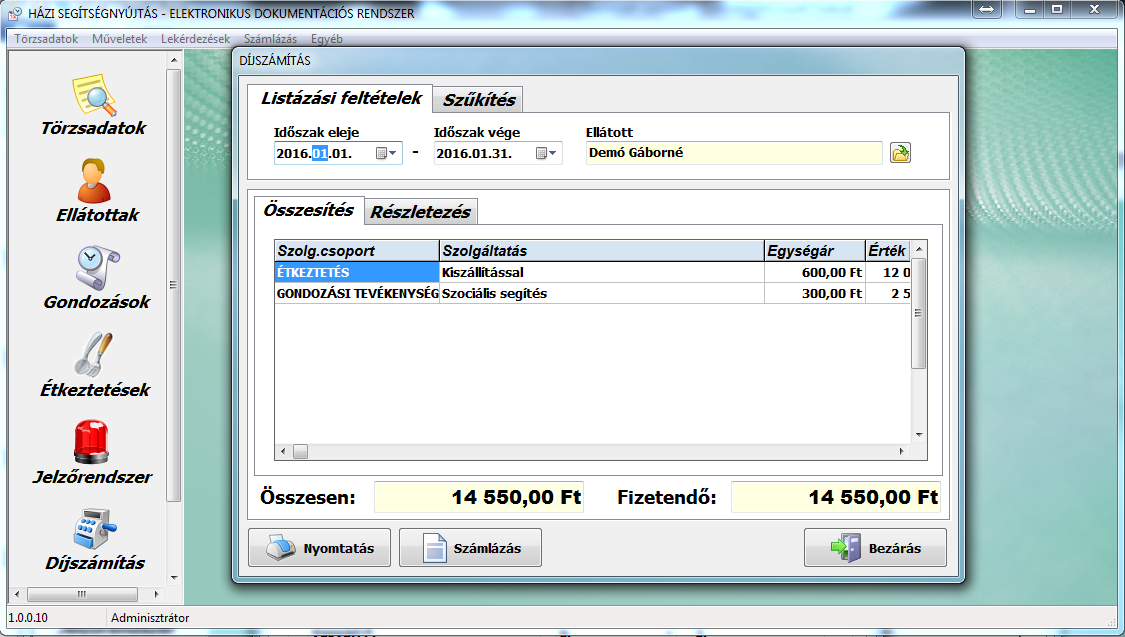
Task: Open Étkeztetések fork and spoon icon
Action: coord(96,355)
